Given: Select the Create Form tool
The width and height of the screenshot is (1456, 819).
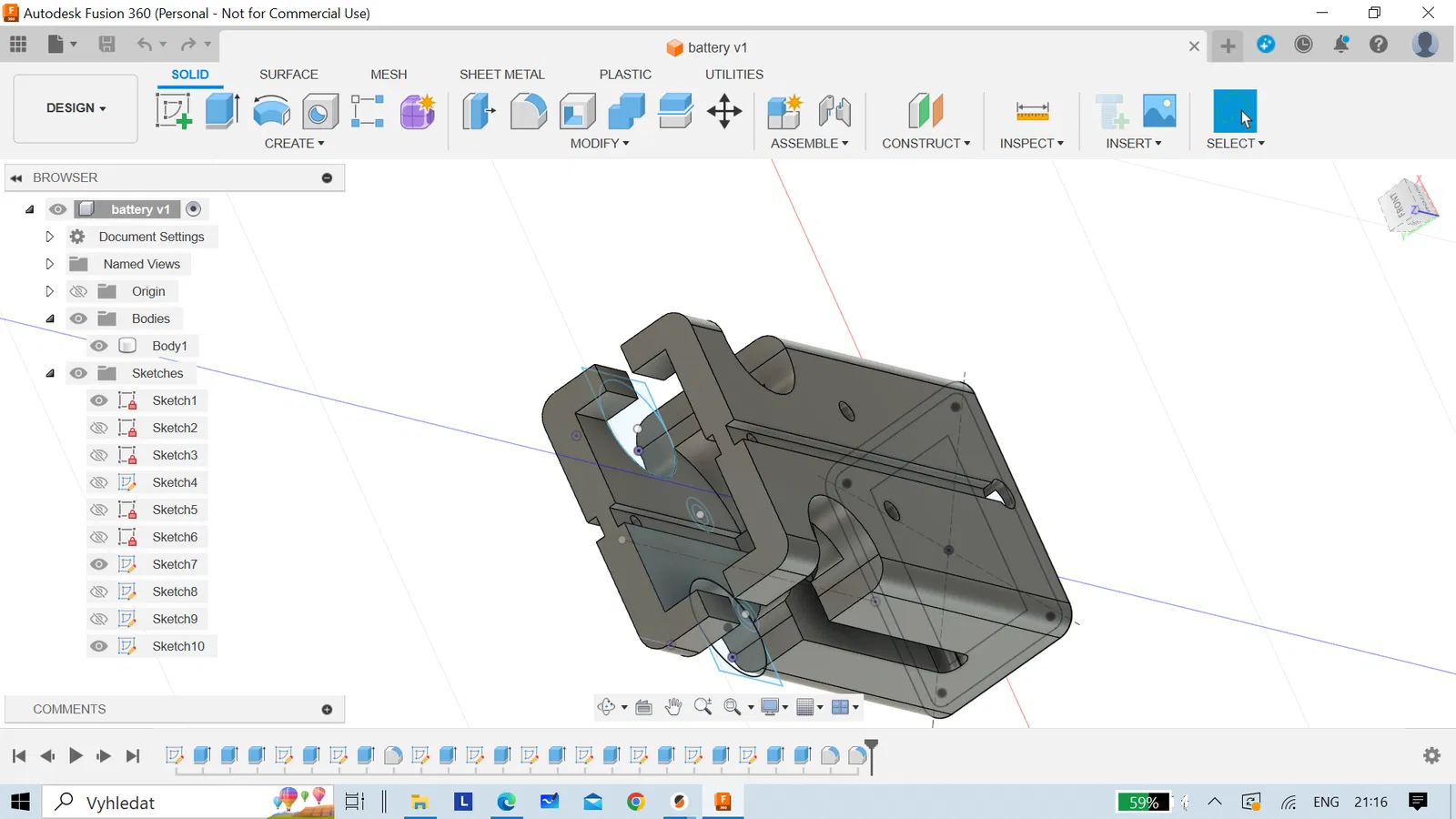Looking at the screenshot, I should point(418,111).
